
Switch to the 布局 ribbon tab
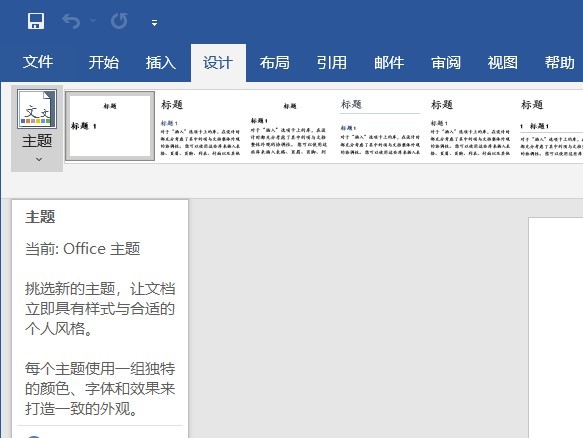point(275,62)
